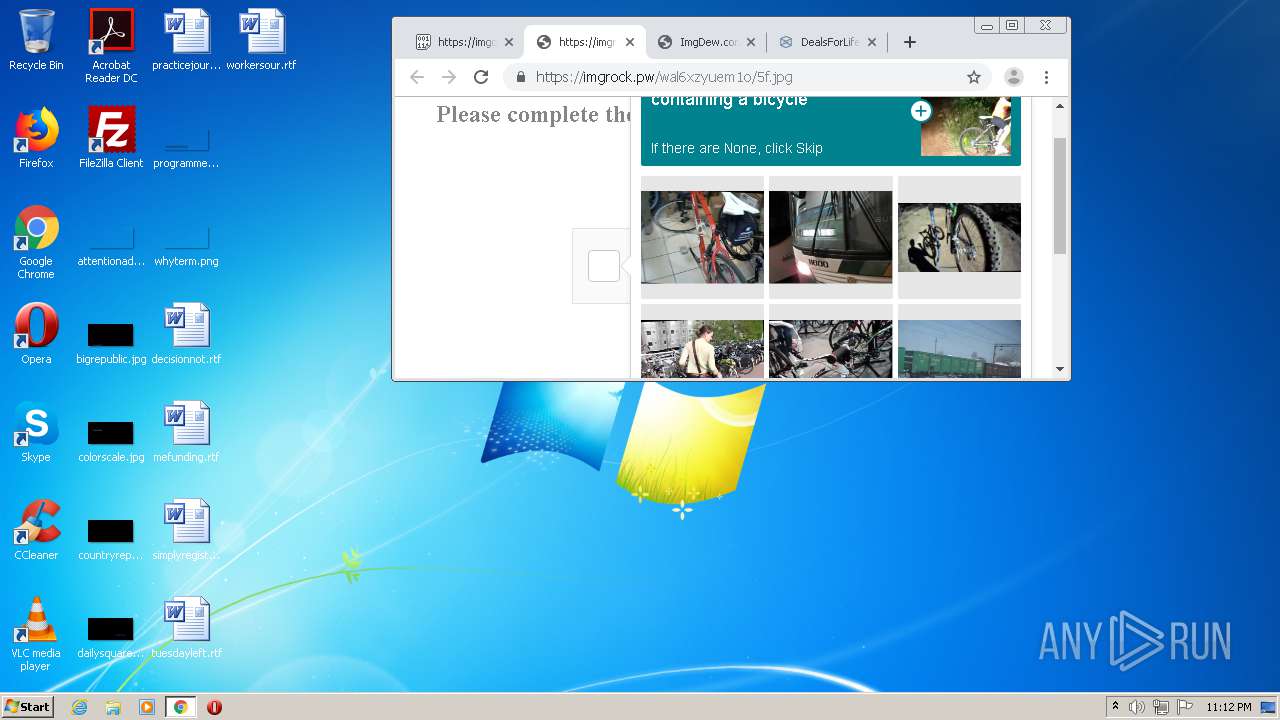Select mountain bike wheel shadow image

pyautogui.click(x=959, y=237)
